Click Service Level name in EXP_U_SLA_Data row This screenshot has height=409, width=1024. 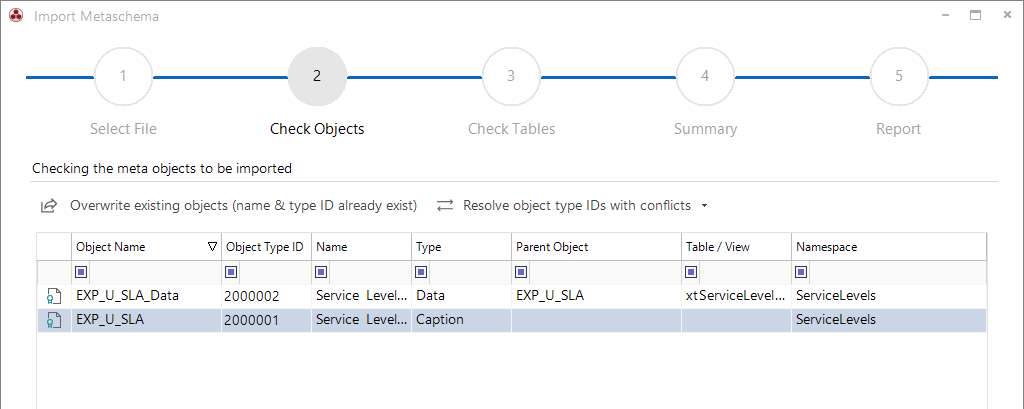click(x=361, y=296)
